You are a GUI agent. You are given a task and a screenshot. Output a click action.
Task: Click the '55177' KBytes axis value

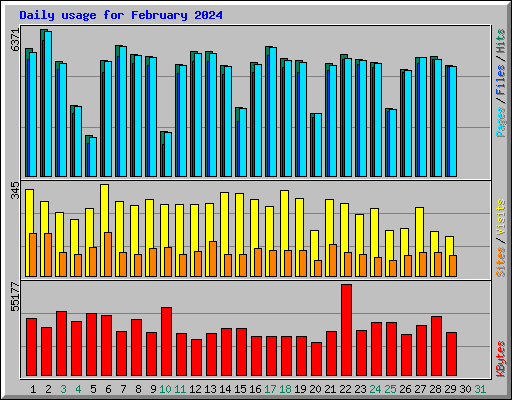pyautogui.click(x=15, y=296)
